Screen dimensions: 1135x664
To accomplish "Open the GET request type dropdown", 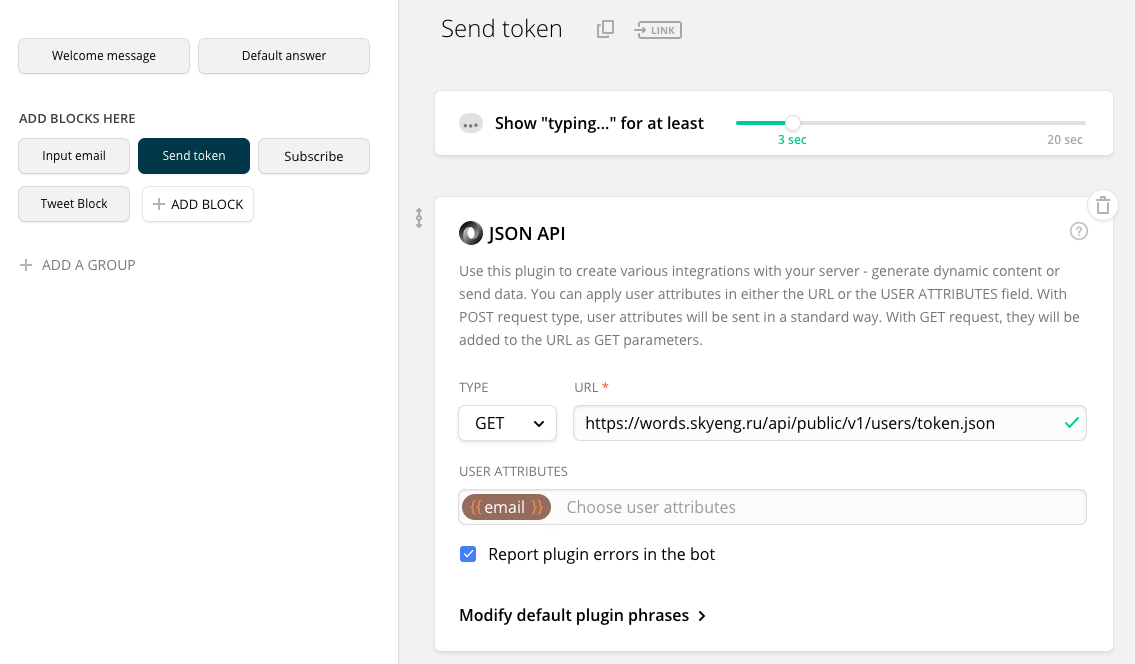I will (x=507, y=423).
